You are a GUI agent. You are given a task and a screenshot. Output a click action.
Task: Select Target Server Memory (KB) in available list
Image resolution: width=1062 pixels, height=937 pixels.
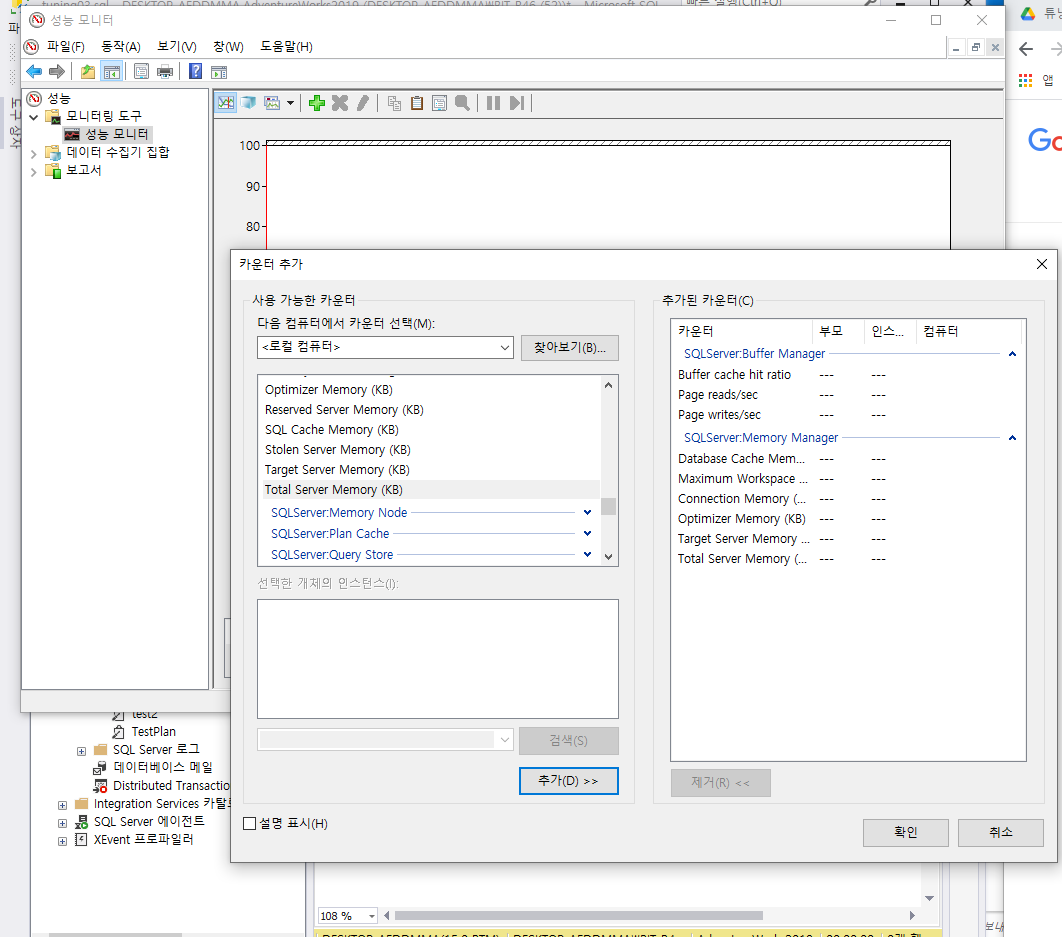pyautogui.click(x=337, y=470)
